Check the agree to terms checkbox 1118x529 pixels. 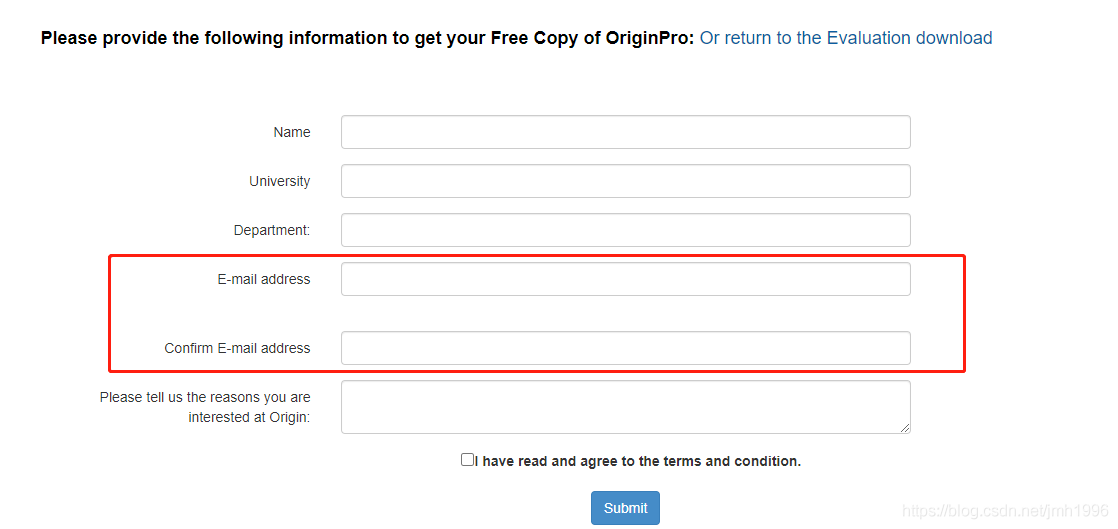point(467,460)
